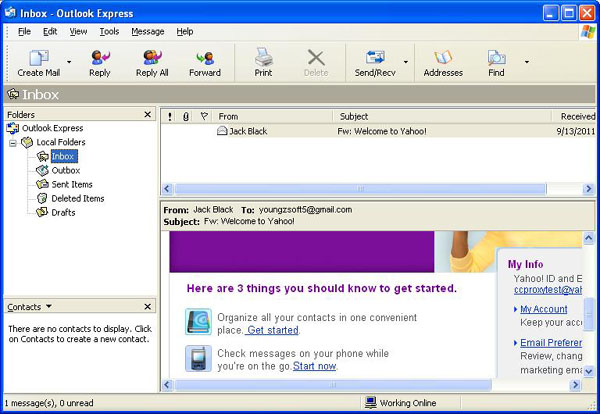Print the current message
The width and height of the screenshot is (600, 414).
[263, 63]
